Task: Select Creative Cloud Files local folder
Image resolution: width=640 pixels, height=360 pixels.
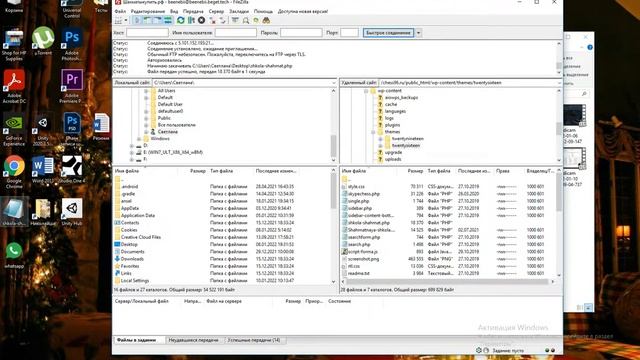Action: 141,237
